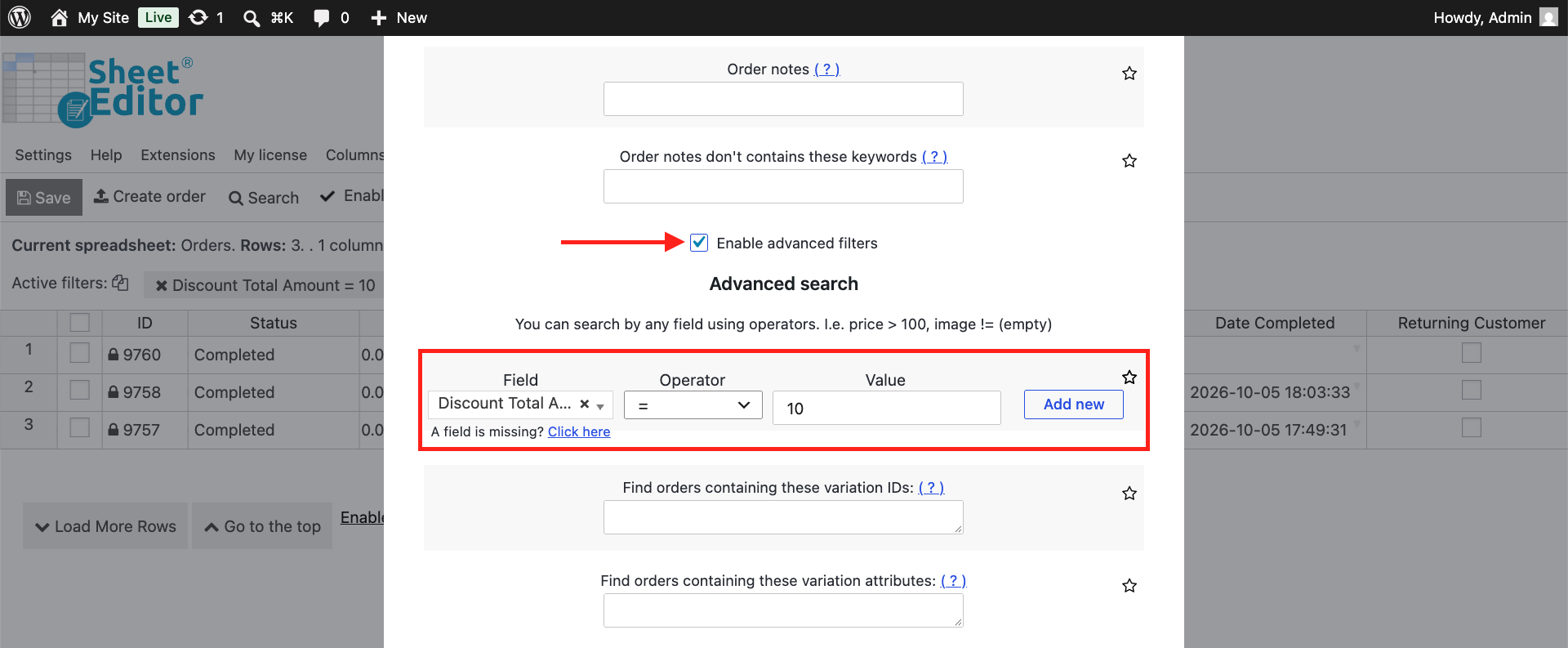Click the Add new button
This screenshot has height=648, width=1568.
[x=1074, y=404]
